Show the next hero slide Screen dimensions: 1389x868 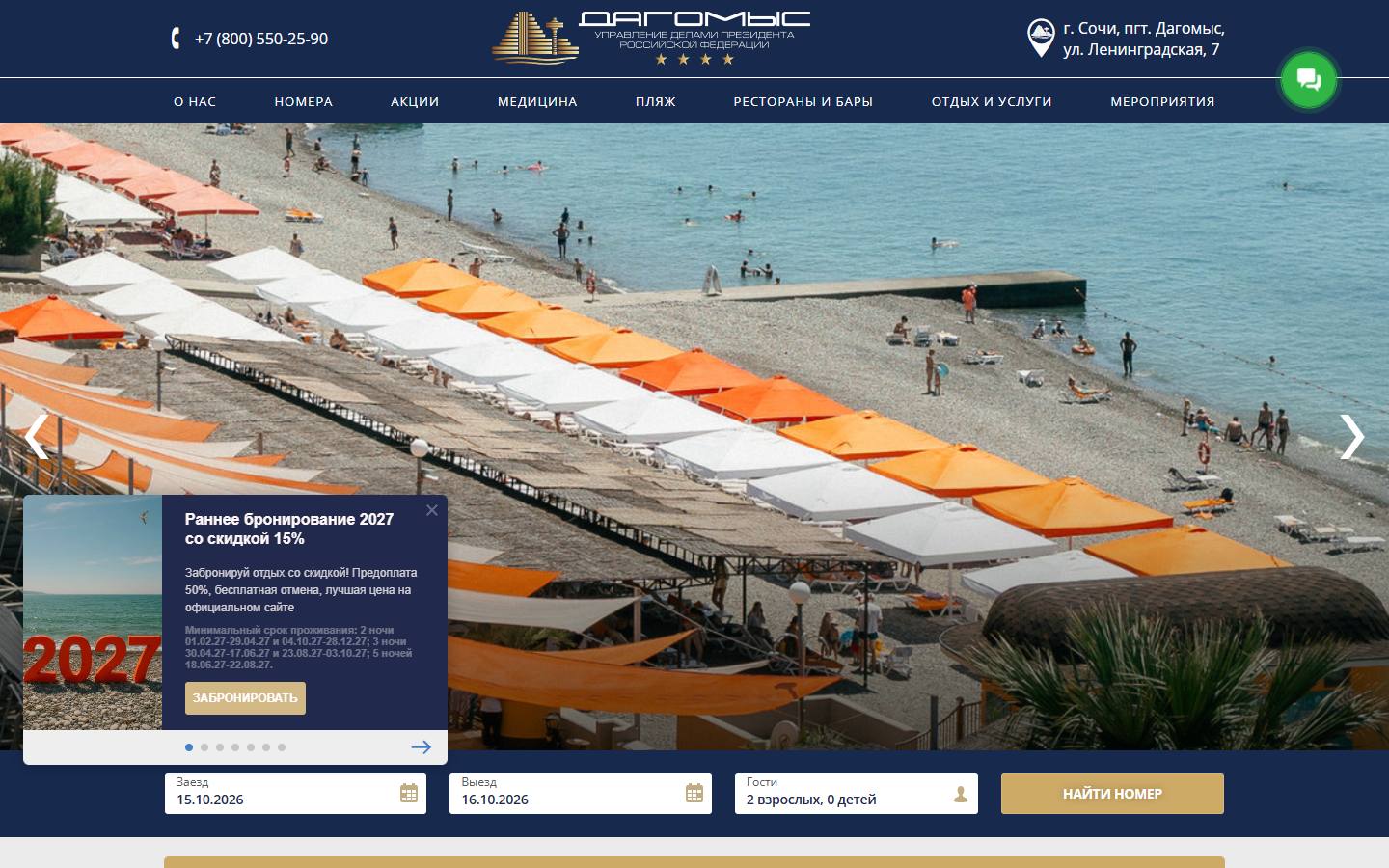tap(1352, 437)
